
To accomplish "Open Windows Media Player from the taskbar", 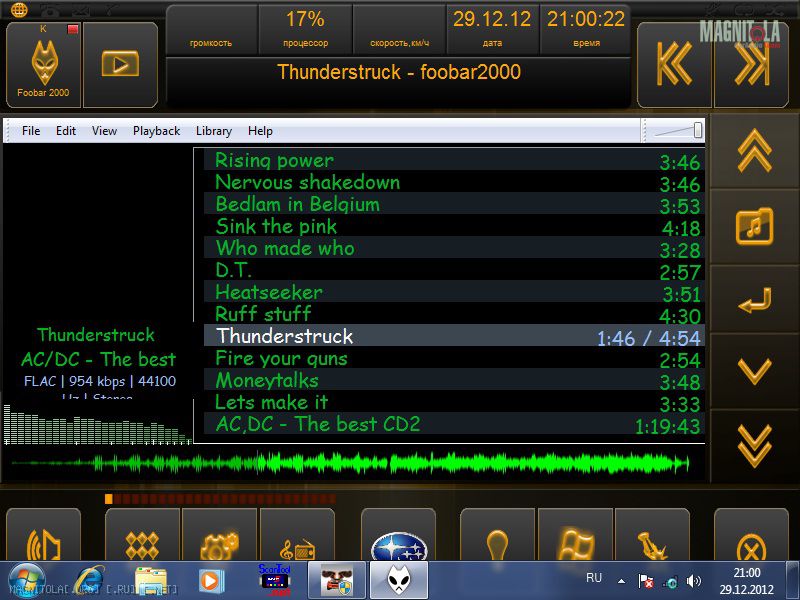I will (211, 581).
